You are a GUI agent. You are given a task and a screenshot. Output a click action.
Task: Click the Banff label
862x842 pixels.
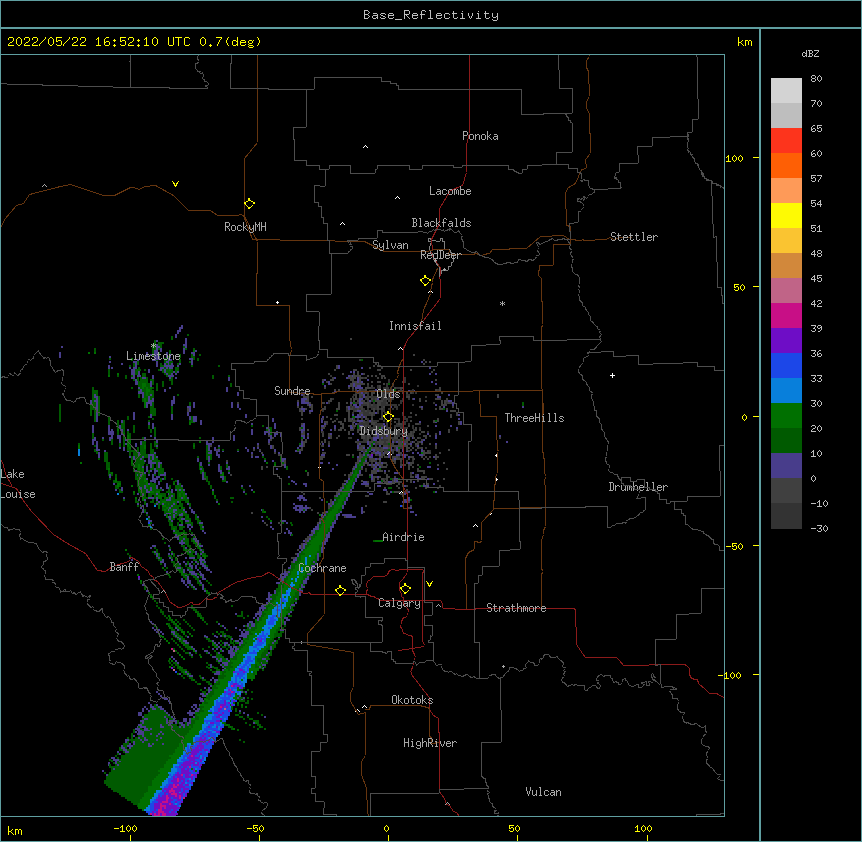[x=124, y=567]
